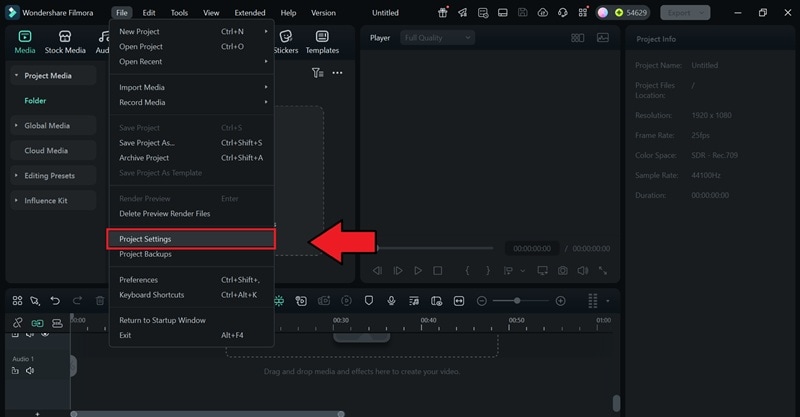Click the layout mode monitor icon
Image resolution: width=800 pixels, height=417 pixels.
pyautogui.click(x=503, y=13)
